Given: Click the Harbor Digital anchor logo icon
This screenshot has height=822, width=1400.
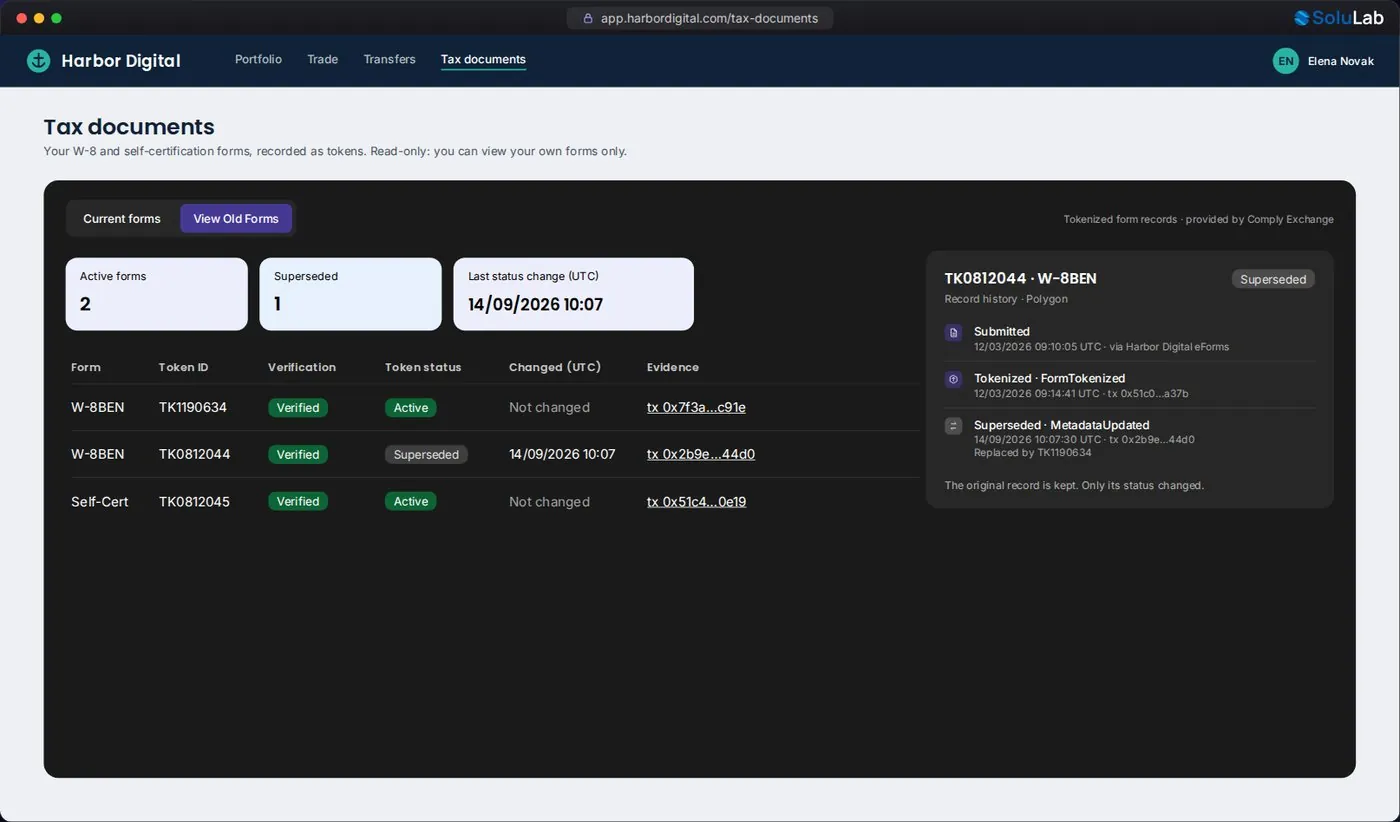Looking at the screenshot, I should click(x=38, y=61).
